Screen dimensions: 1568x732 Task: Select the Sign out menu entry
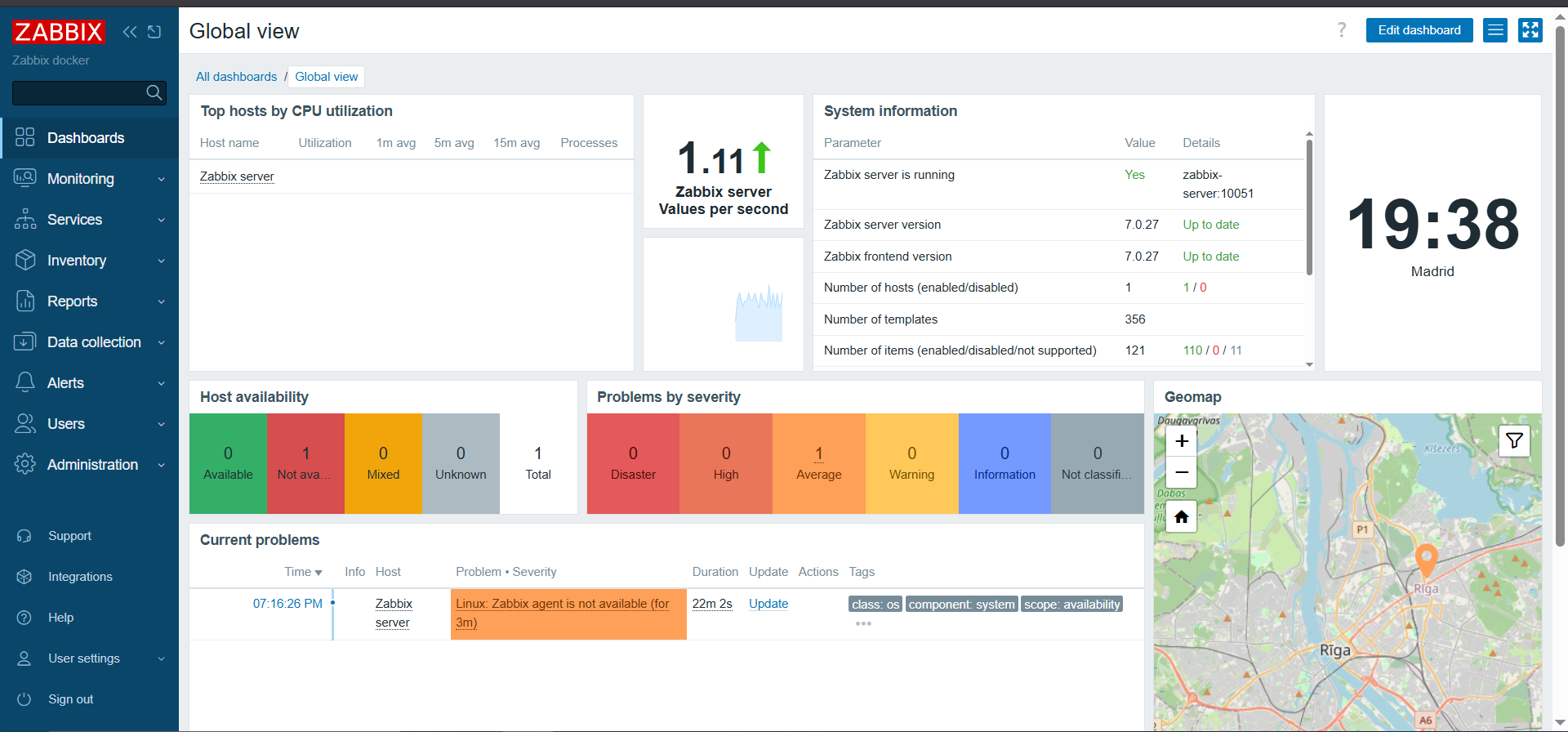pyautogui.click(x=70, y=699)
